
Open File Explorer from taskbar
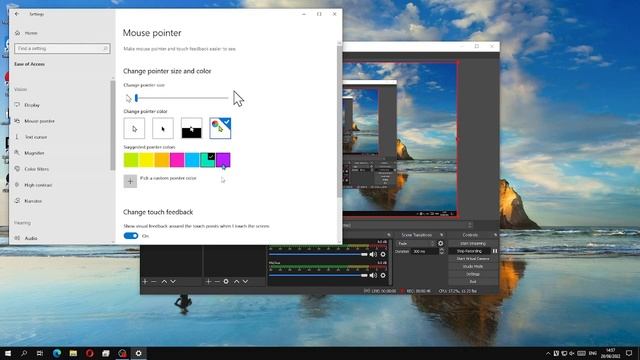coord(73,353)
